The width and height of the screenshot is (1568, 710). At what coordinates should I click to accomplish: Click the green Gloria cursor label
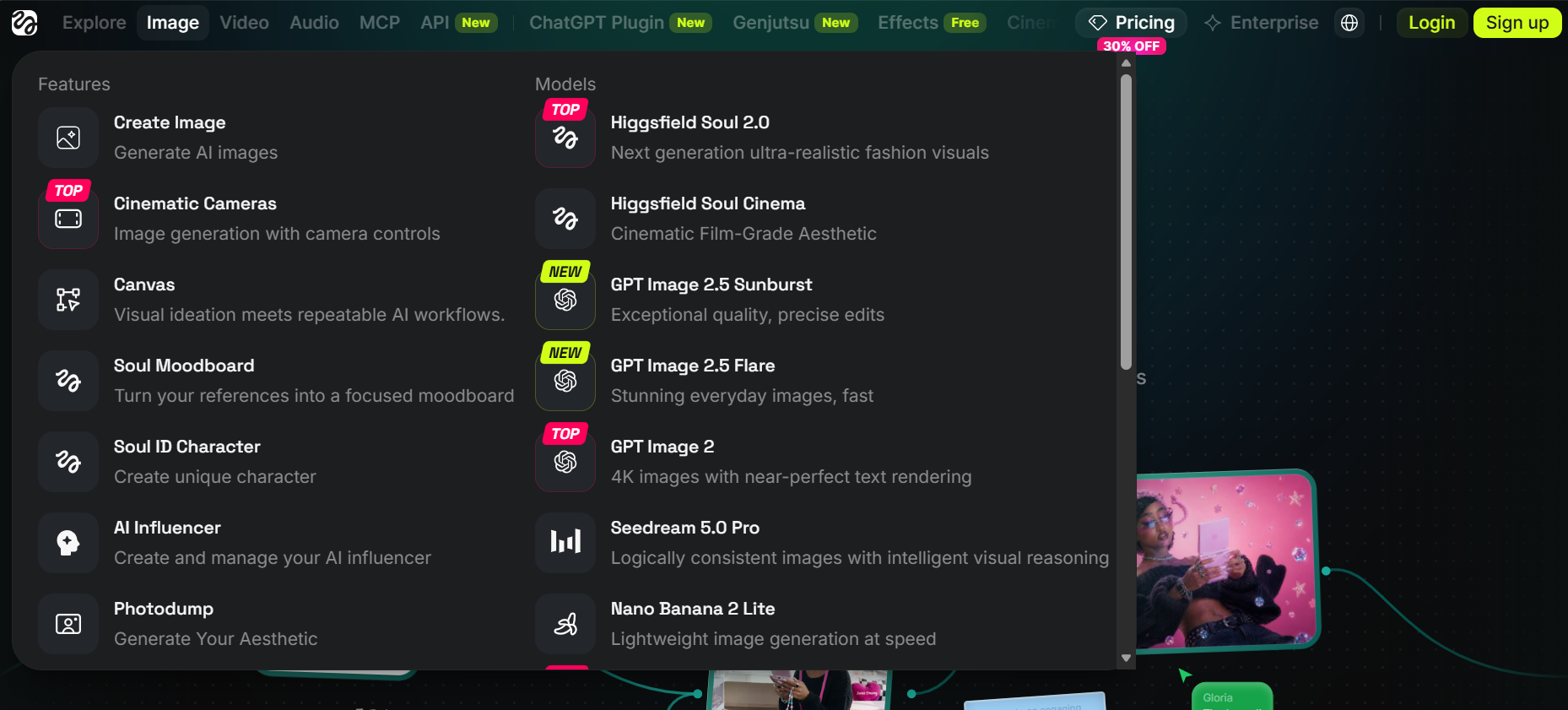(x=1231, y=696)
